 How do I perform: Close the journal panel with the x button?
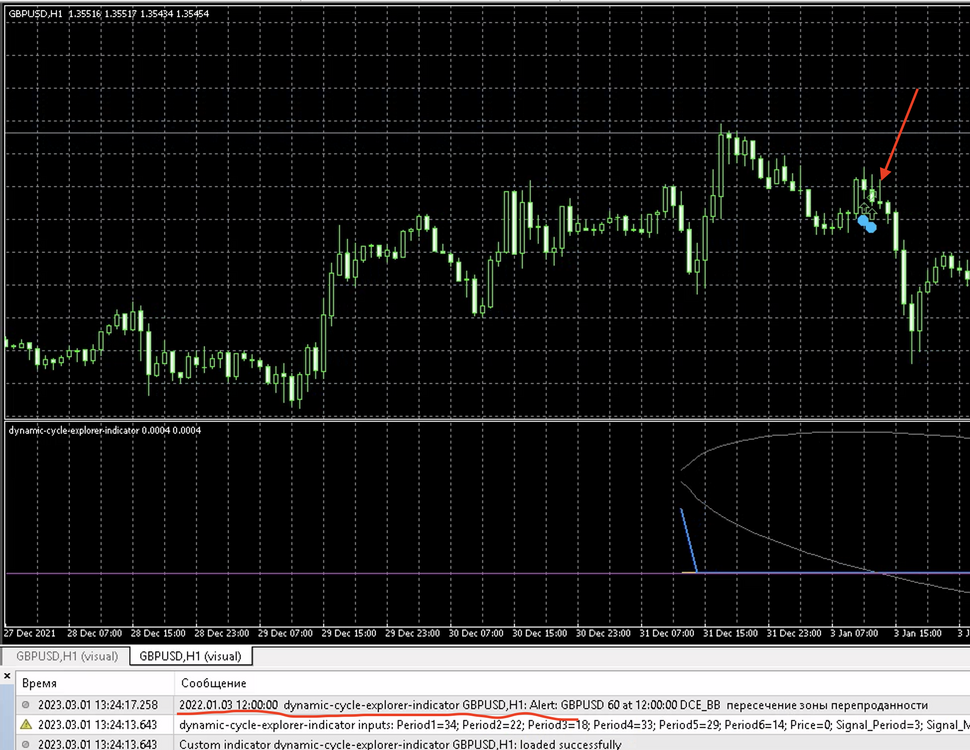(x=7, y=676)
